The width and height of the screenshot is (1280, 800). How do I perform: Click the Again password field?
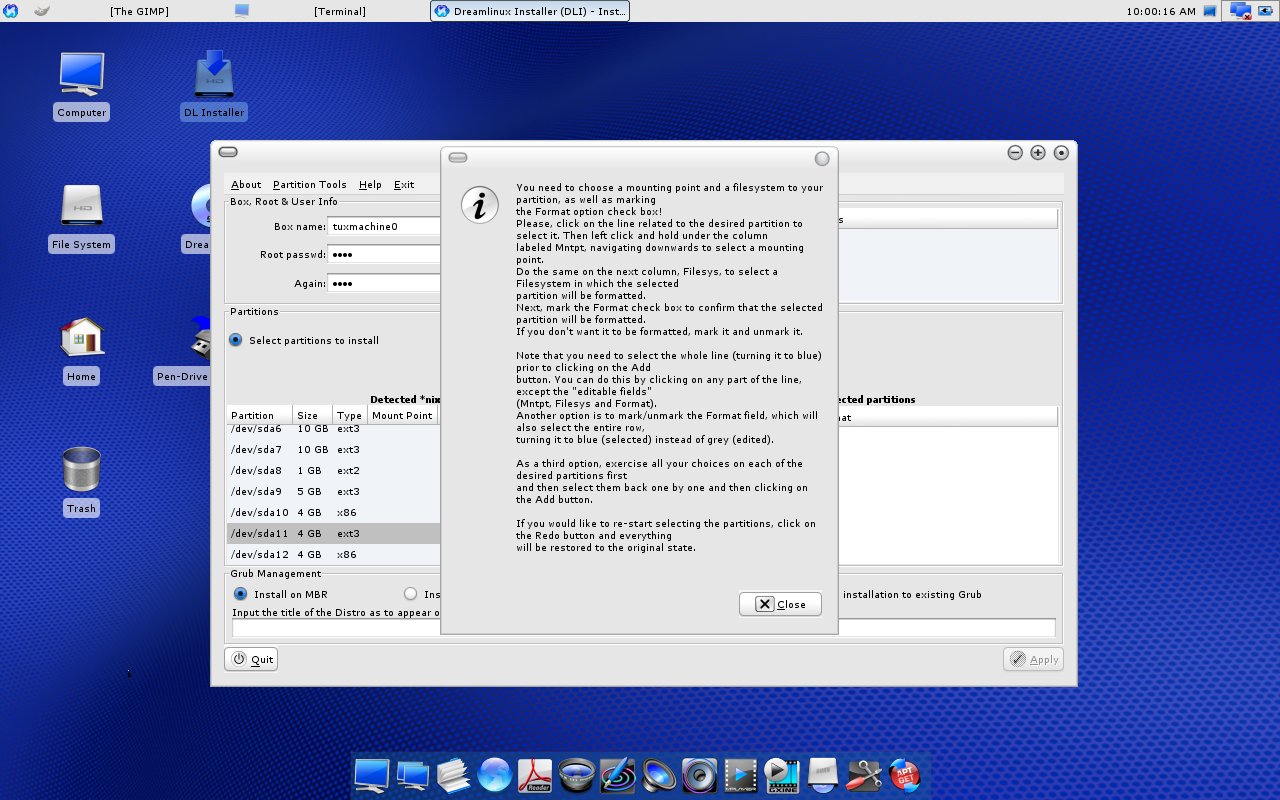tap(385, 284)
